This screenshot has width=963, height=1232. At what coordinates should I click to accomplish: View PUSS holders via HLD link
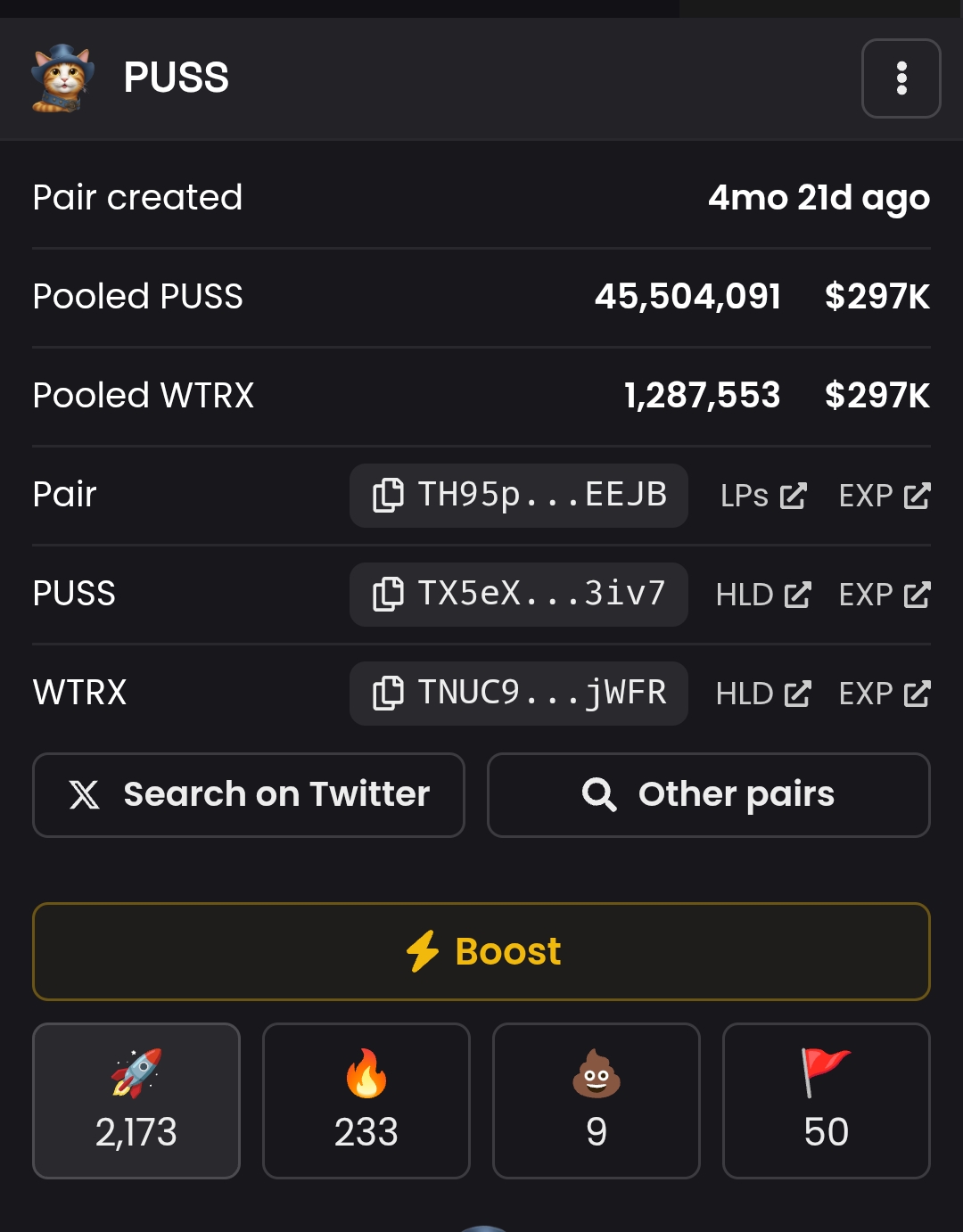[x=763, y=595]
